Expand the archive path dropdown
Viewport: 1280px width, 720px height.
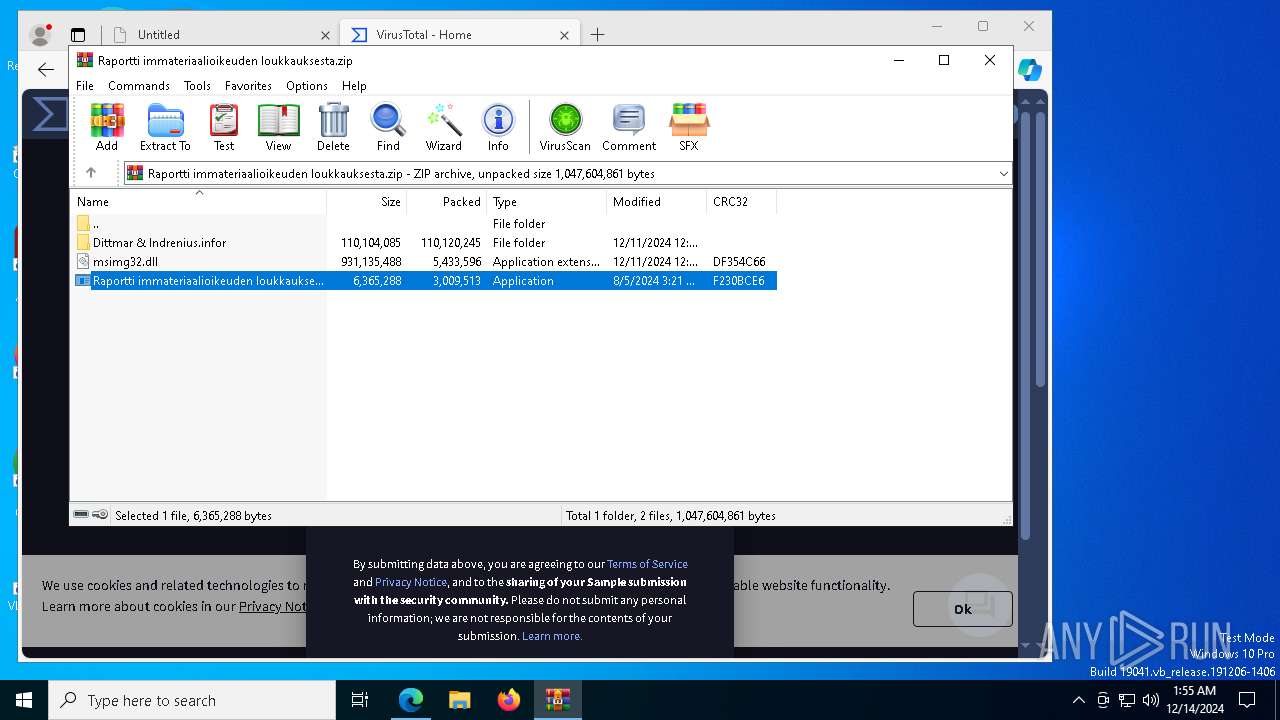click(1003, 173)
